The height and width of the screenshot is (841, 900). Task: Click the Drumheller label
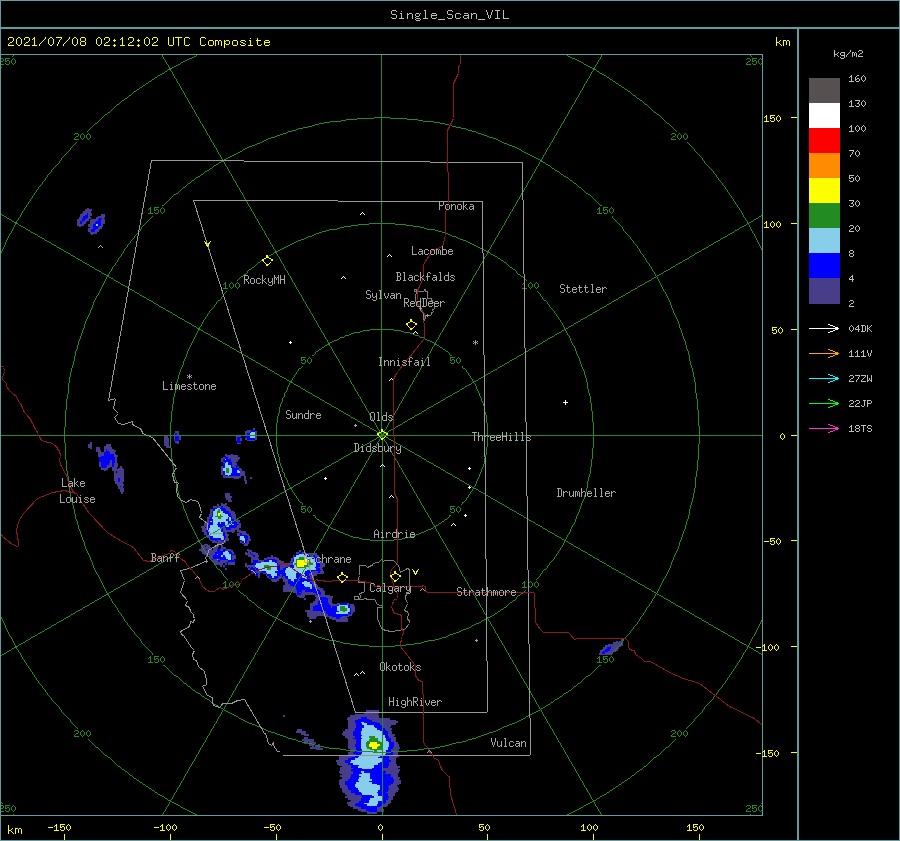click(586, 493)
